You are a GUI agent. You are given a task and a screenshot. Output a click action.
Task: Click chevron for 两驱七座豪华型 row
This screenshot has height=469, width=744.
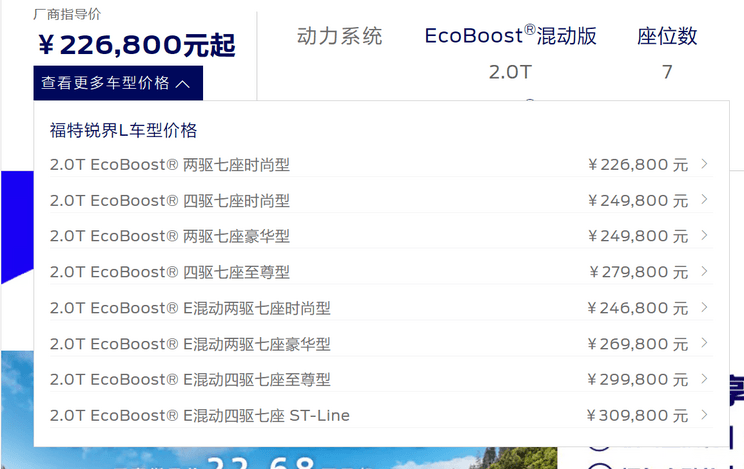705,236
